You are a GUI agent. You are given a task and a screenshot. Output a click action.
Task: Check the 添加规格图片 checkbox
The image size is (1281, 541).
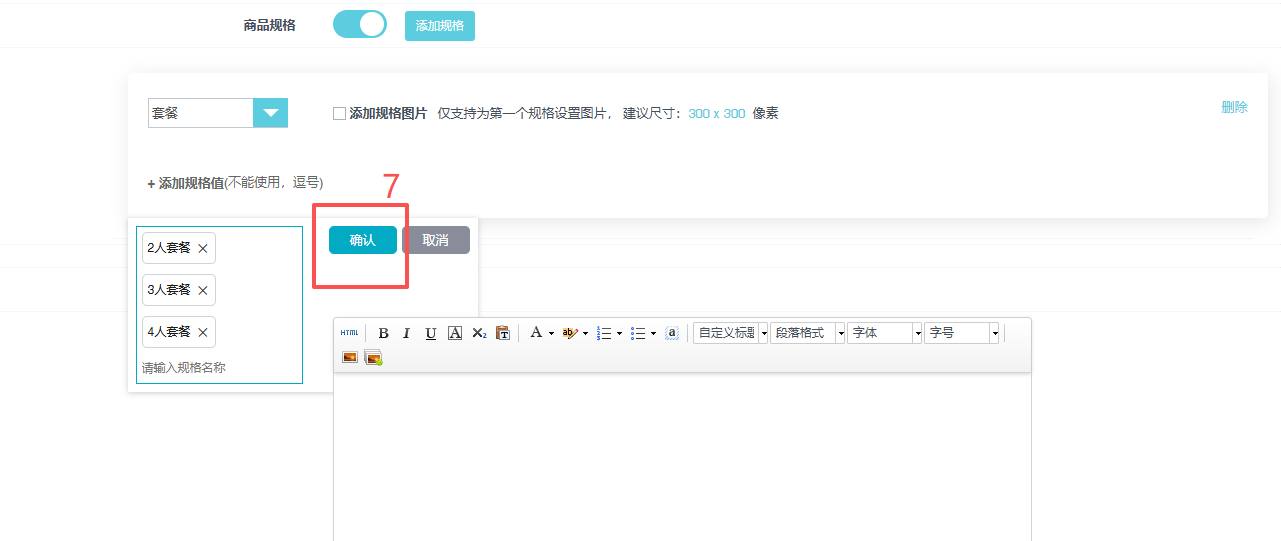tap(339, 114)
